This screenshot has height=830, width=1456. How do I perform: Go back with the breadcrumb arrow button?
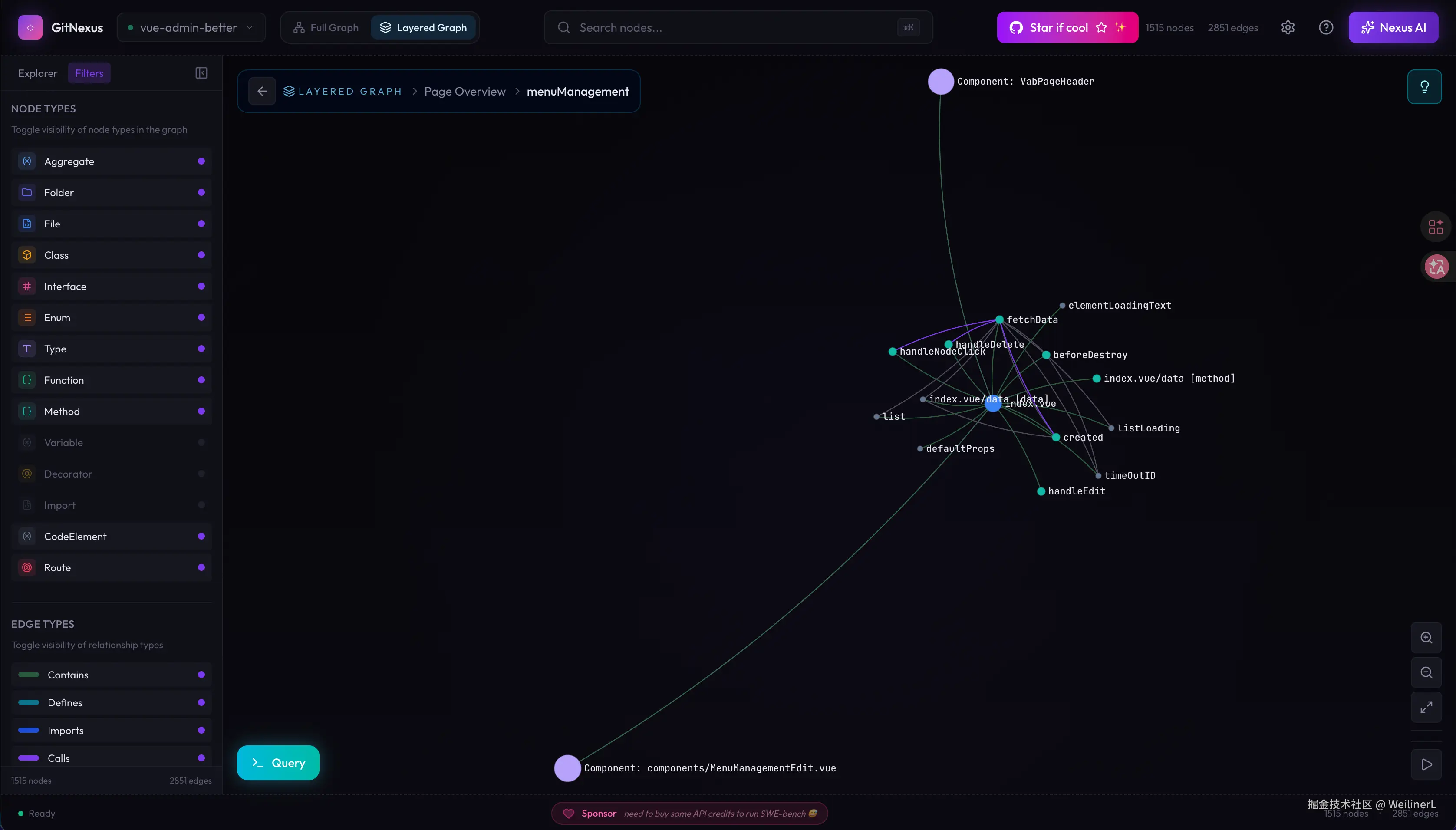click(262, 91)
